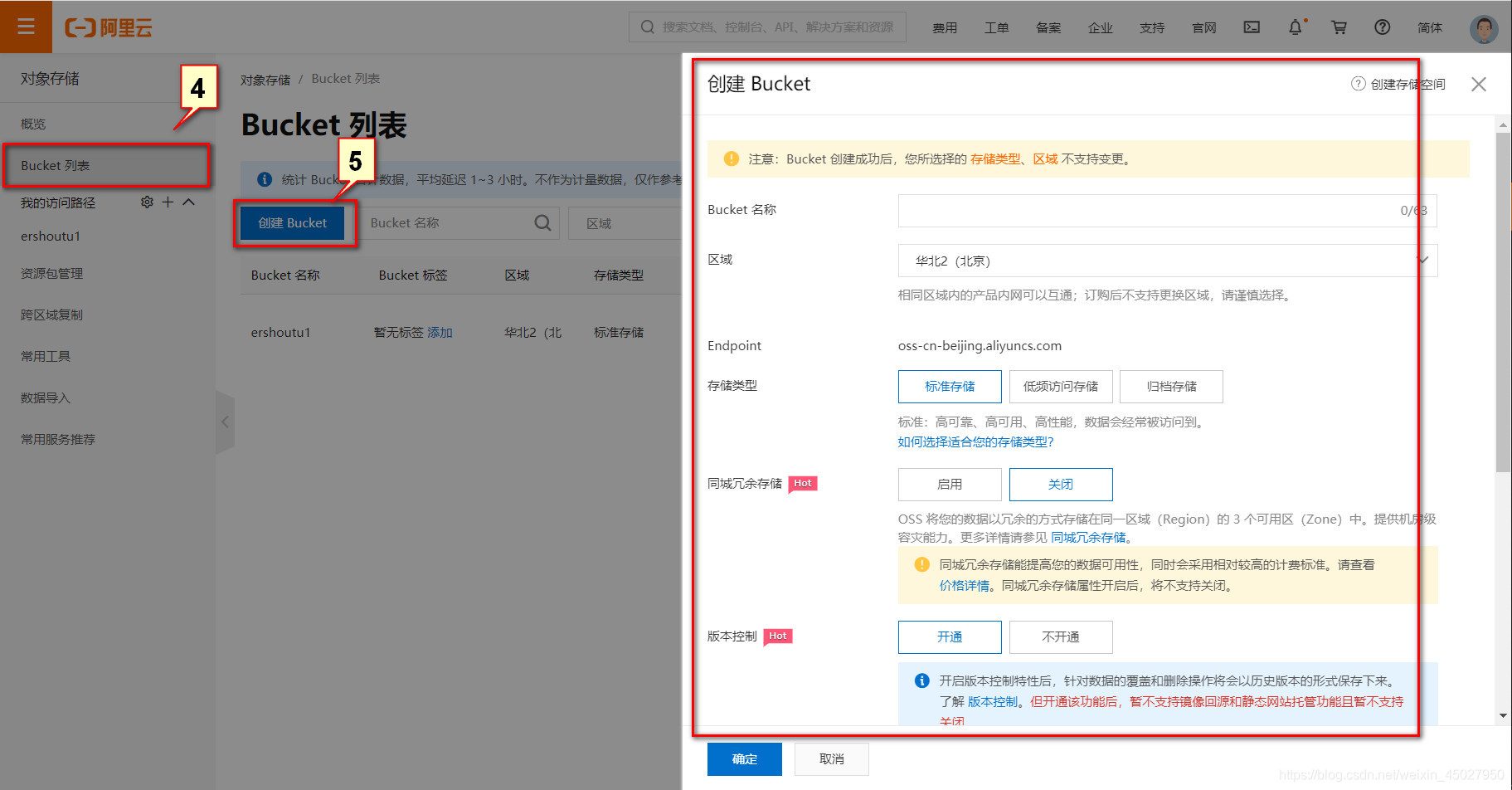Viewport: 1512px width, 790px height.
Task: Open the user avatar menu
Action: pos(1484,28)
